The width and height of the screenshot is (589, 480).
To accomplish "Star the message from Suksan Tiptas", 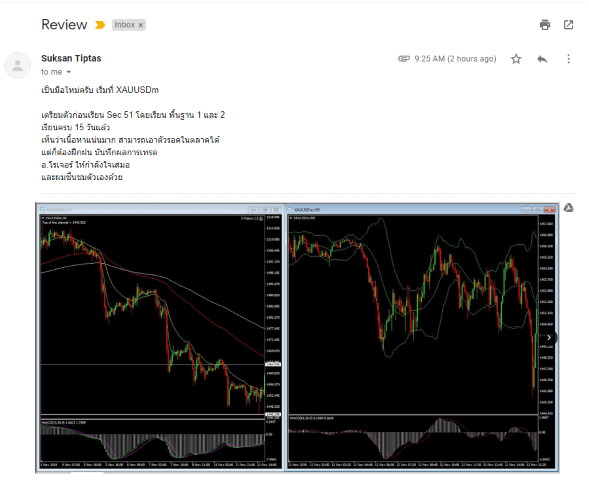I will pos(516,59).
